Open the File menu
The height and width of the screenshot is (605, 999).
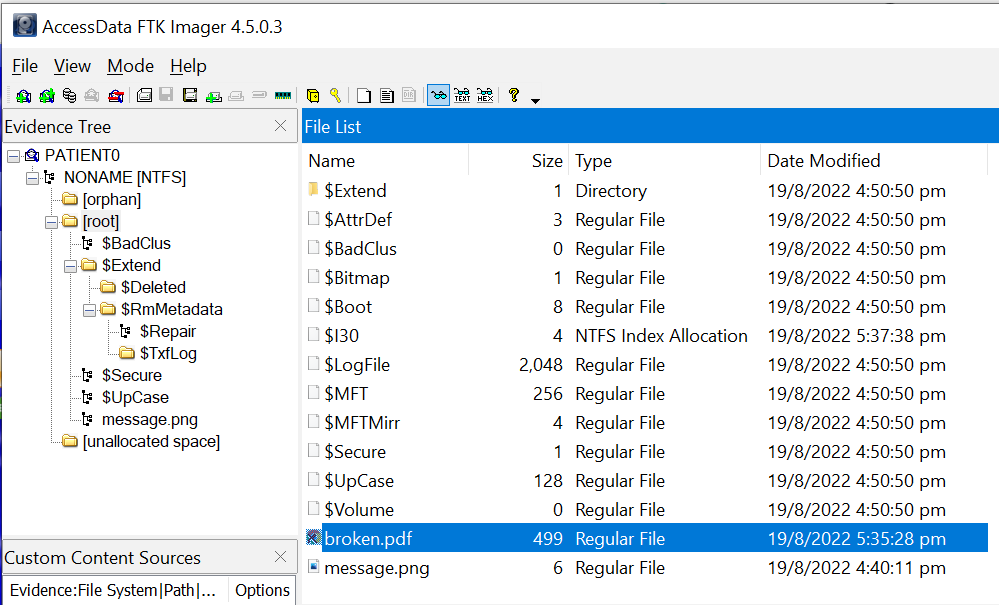[25, 66]
